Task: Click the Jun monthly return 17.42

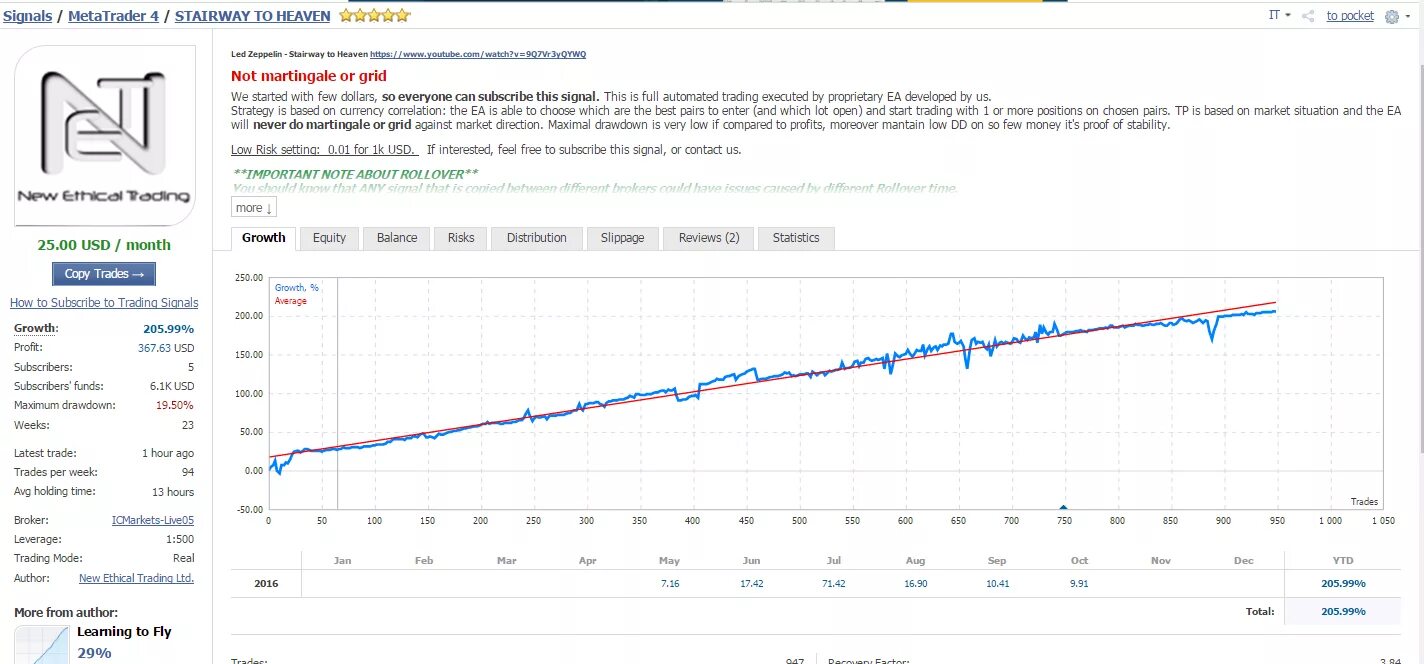Action: pos(752,583)
